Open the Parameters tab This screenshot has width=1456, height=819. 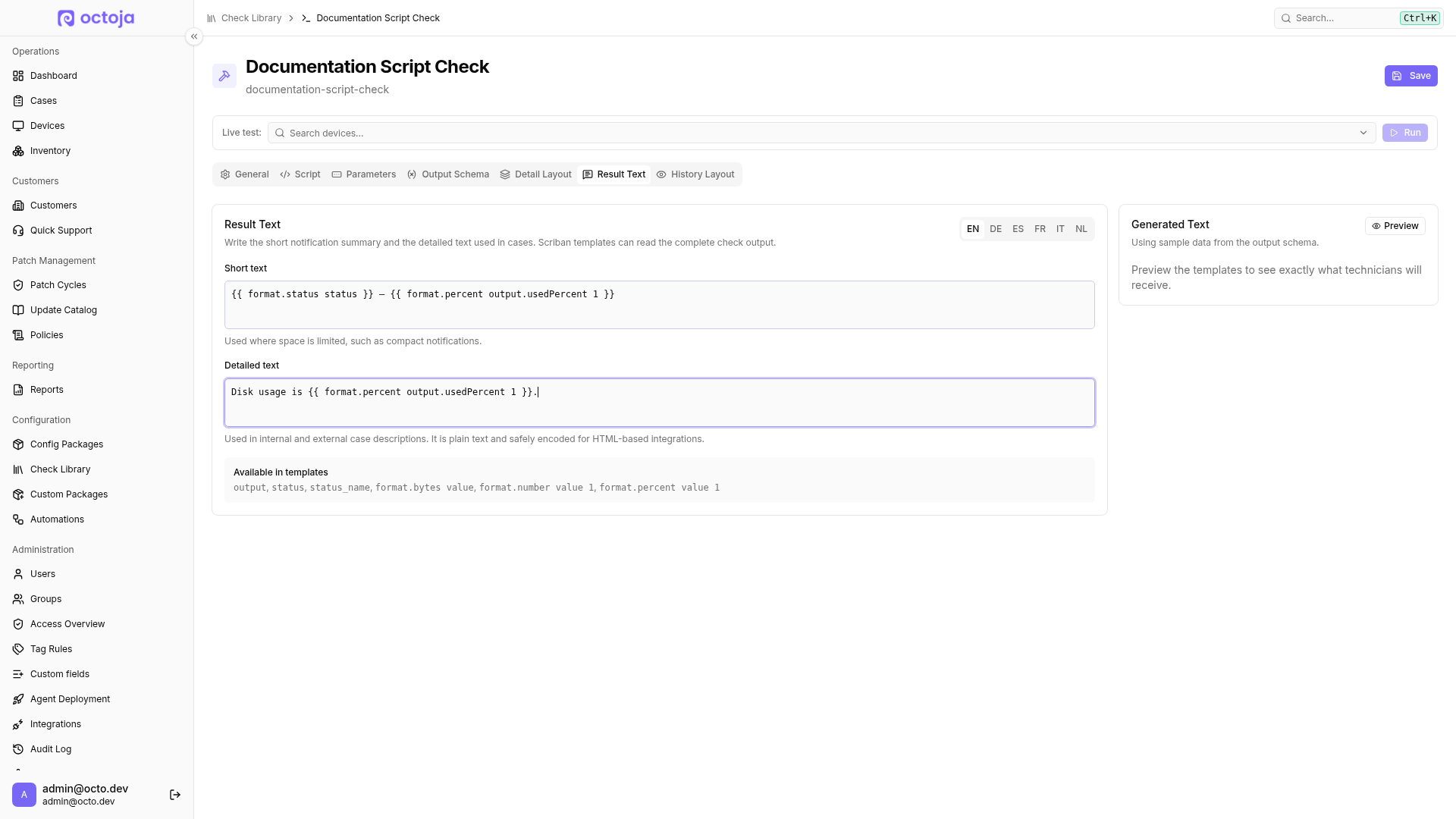[x=364, y=174]
